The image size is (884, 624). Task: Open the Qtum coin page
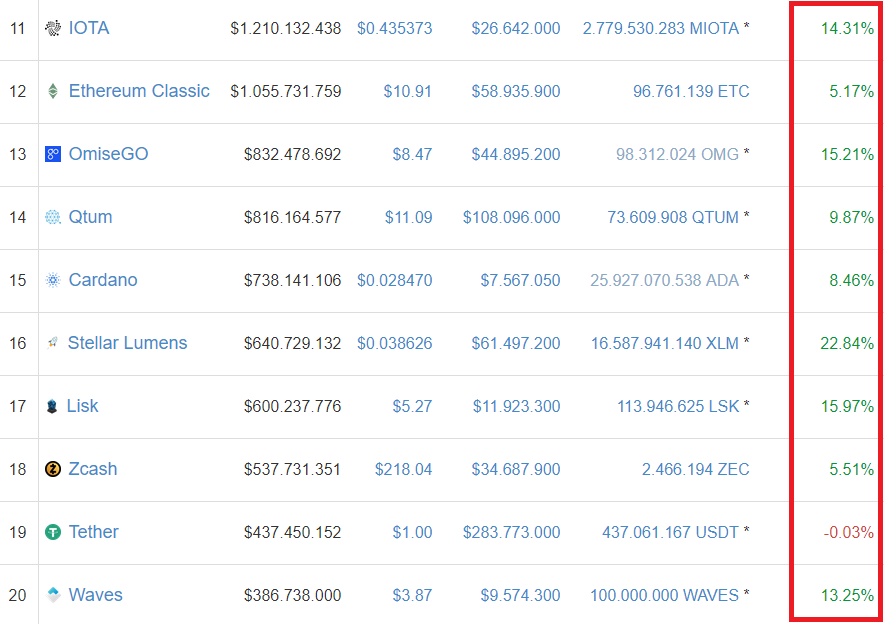click(x=90, y=217)
